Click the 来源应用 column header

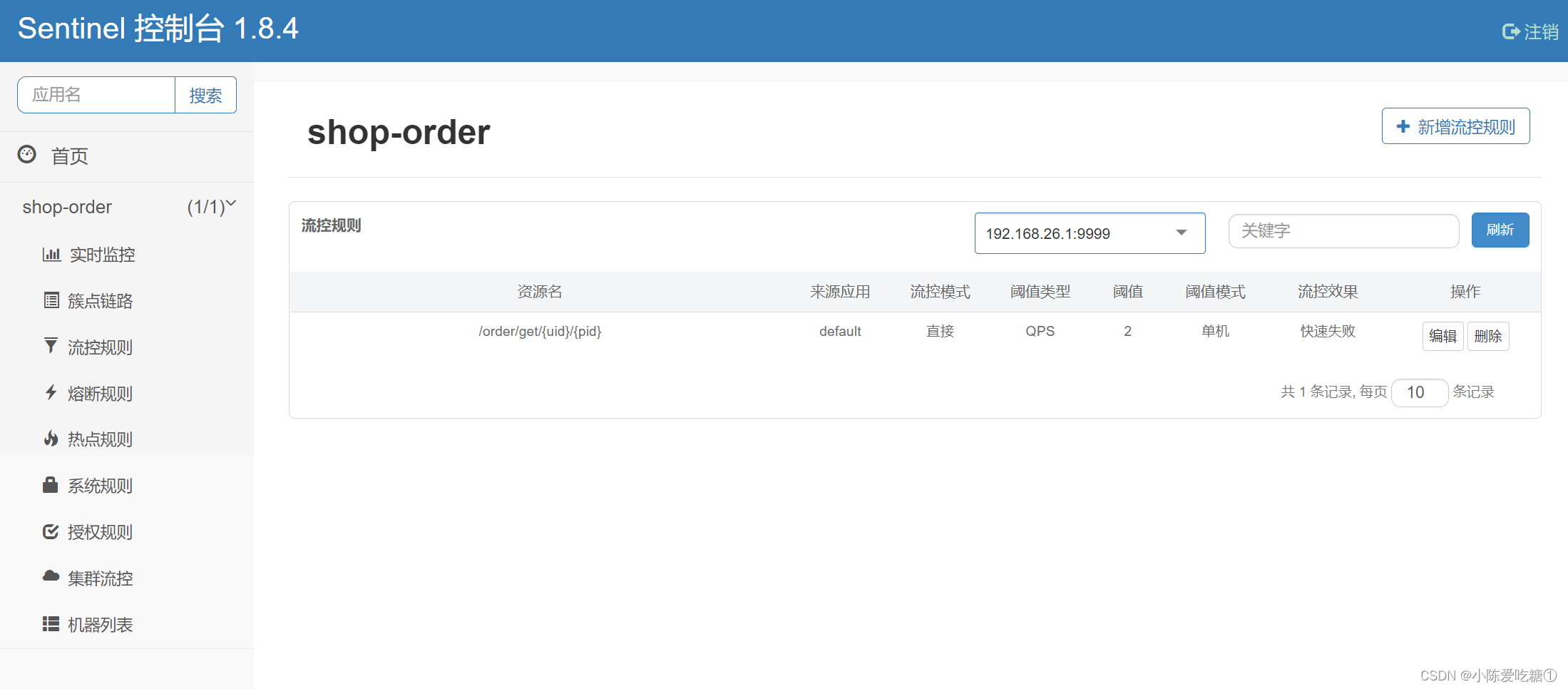(x=840, y=291)
